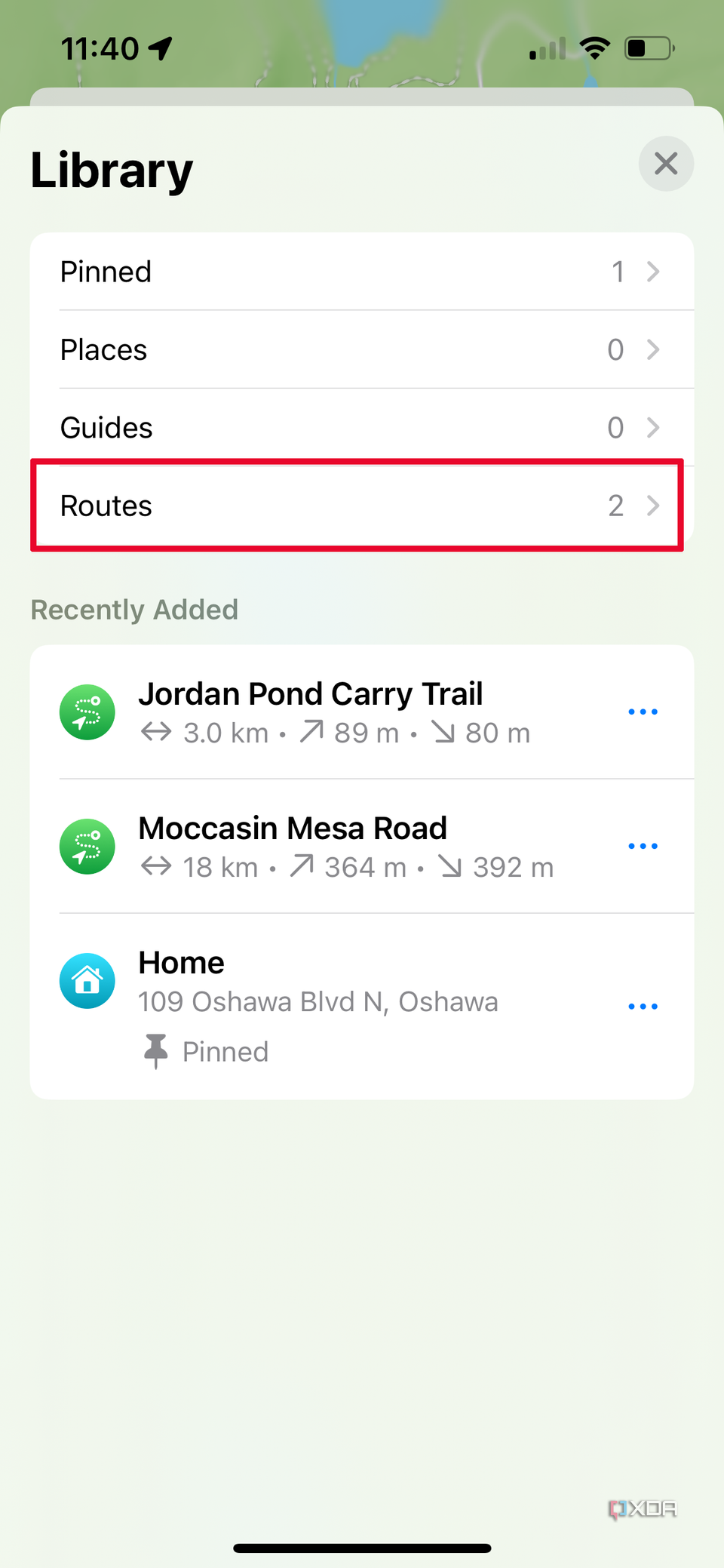The width and height of the screenshot is (724, 1568).
Task: Open the Guides section chevron
Action: point(362,427)
